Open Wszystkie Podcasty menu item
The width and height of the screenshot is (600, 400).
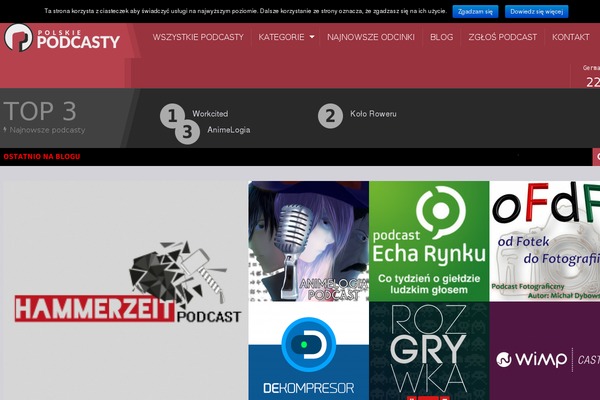tap(198, 37)
